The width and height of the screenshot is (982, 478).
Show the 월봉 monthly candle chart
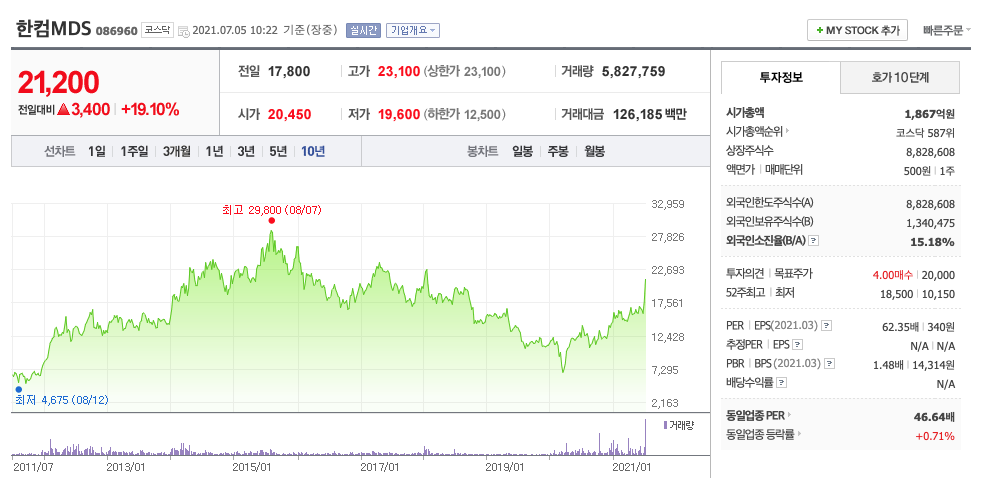594,151
